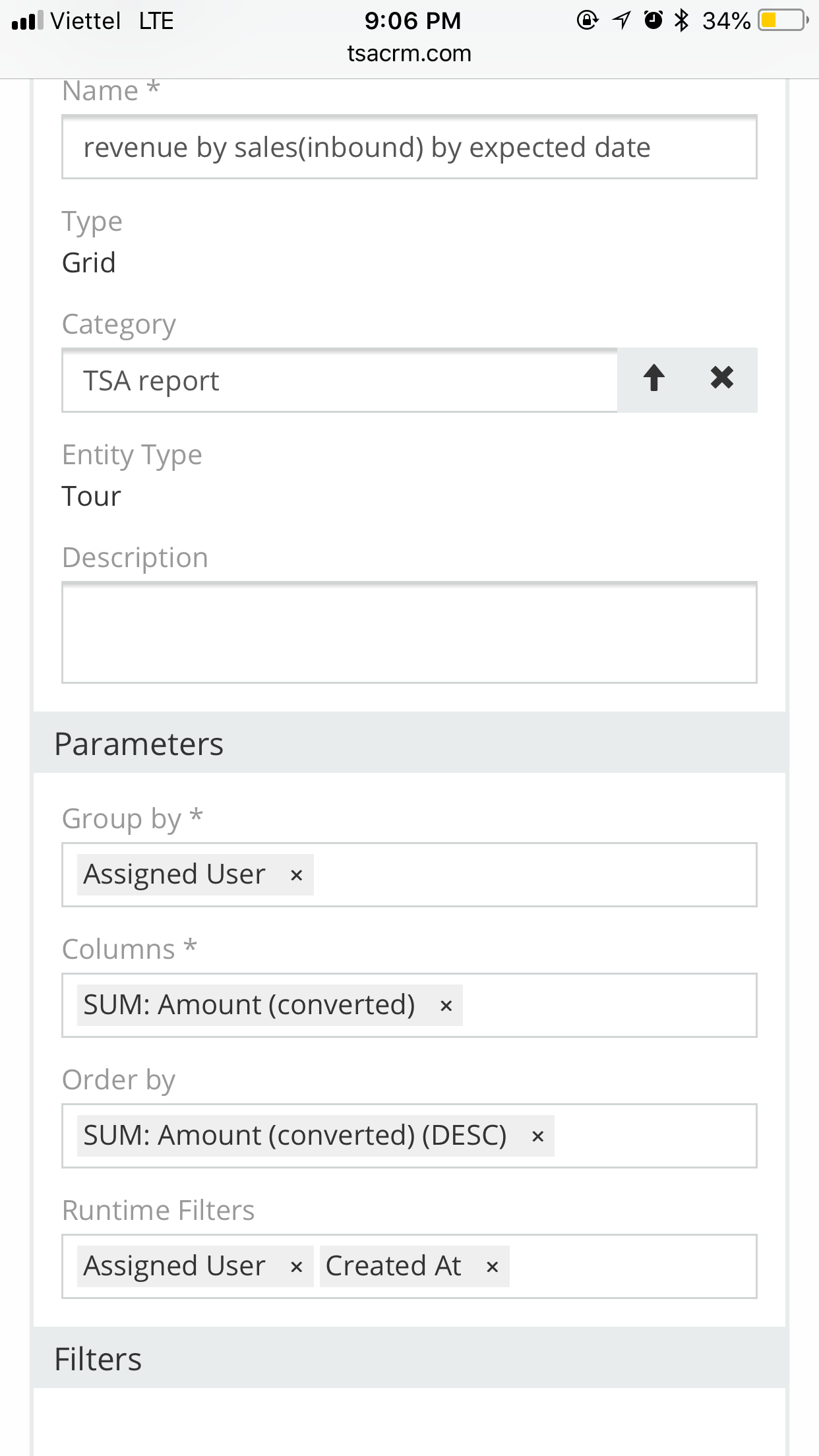Tap the Filters section header
The width and height of the screenshot is (819, 1456).
pyautogui.click(x=409, y=1359)
